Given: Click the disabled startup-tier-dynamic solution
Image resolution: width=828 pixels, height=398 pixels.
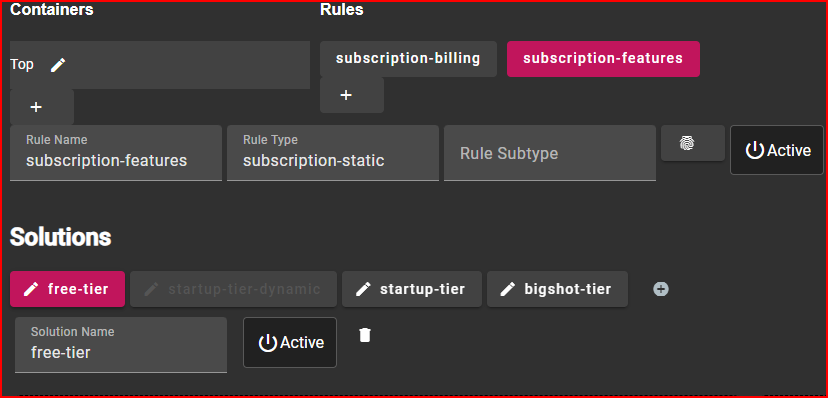Looking at the screenshot, I should click(x=233, y=289).
